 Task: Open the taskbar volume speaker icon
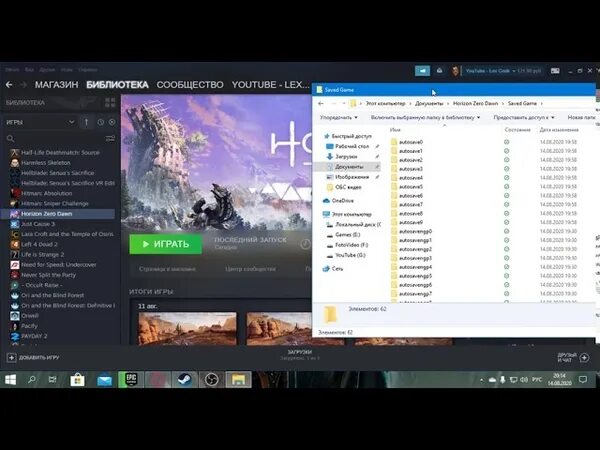(524, 380)
